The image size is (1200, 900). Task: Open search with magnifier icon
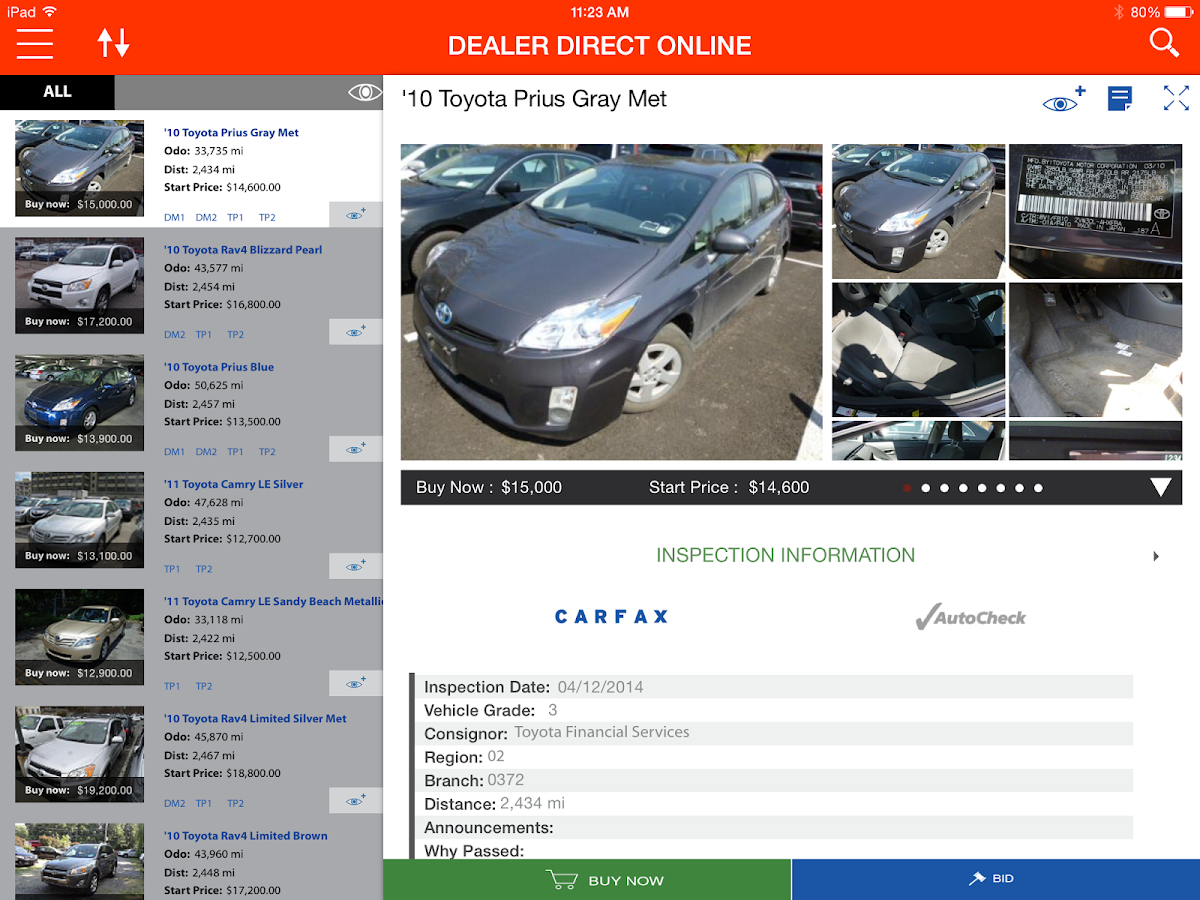click(1164, 43)
